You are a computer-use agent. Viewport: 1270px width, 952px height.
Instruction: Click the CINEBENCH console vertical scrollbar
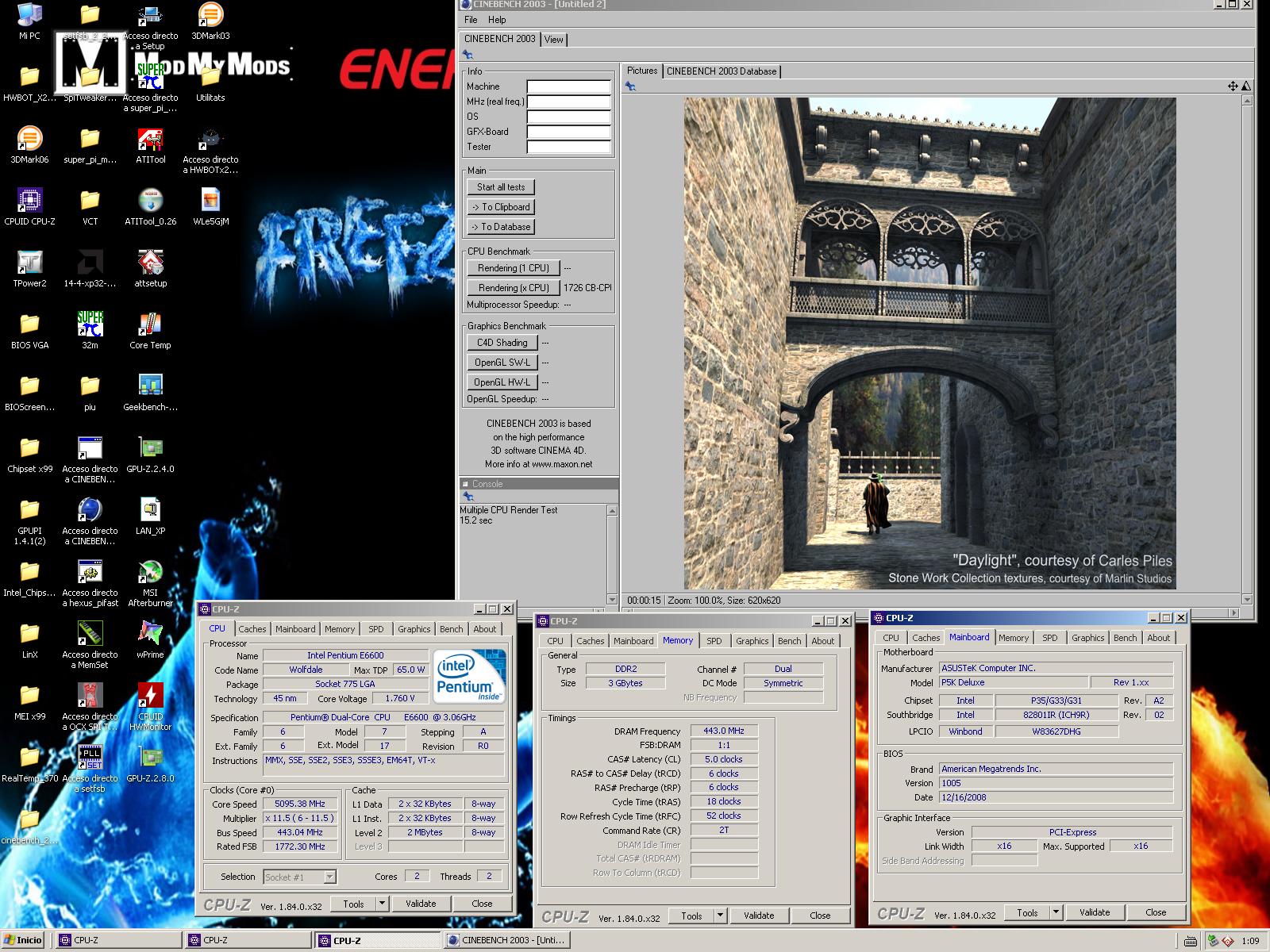612,555
